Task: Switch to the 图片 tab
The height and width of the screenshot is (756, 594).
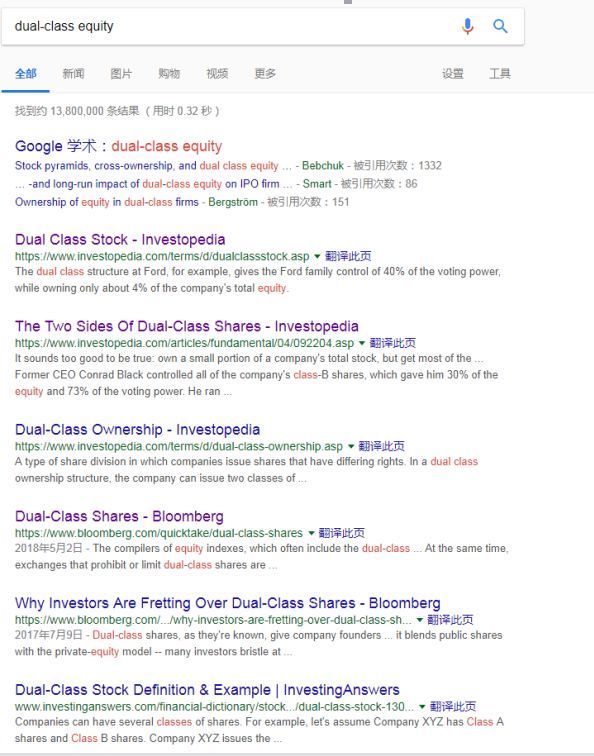Action: 121,74
